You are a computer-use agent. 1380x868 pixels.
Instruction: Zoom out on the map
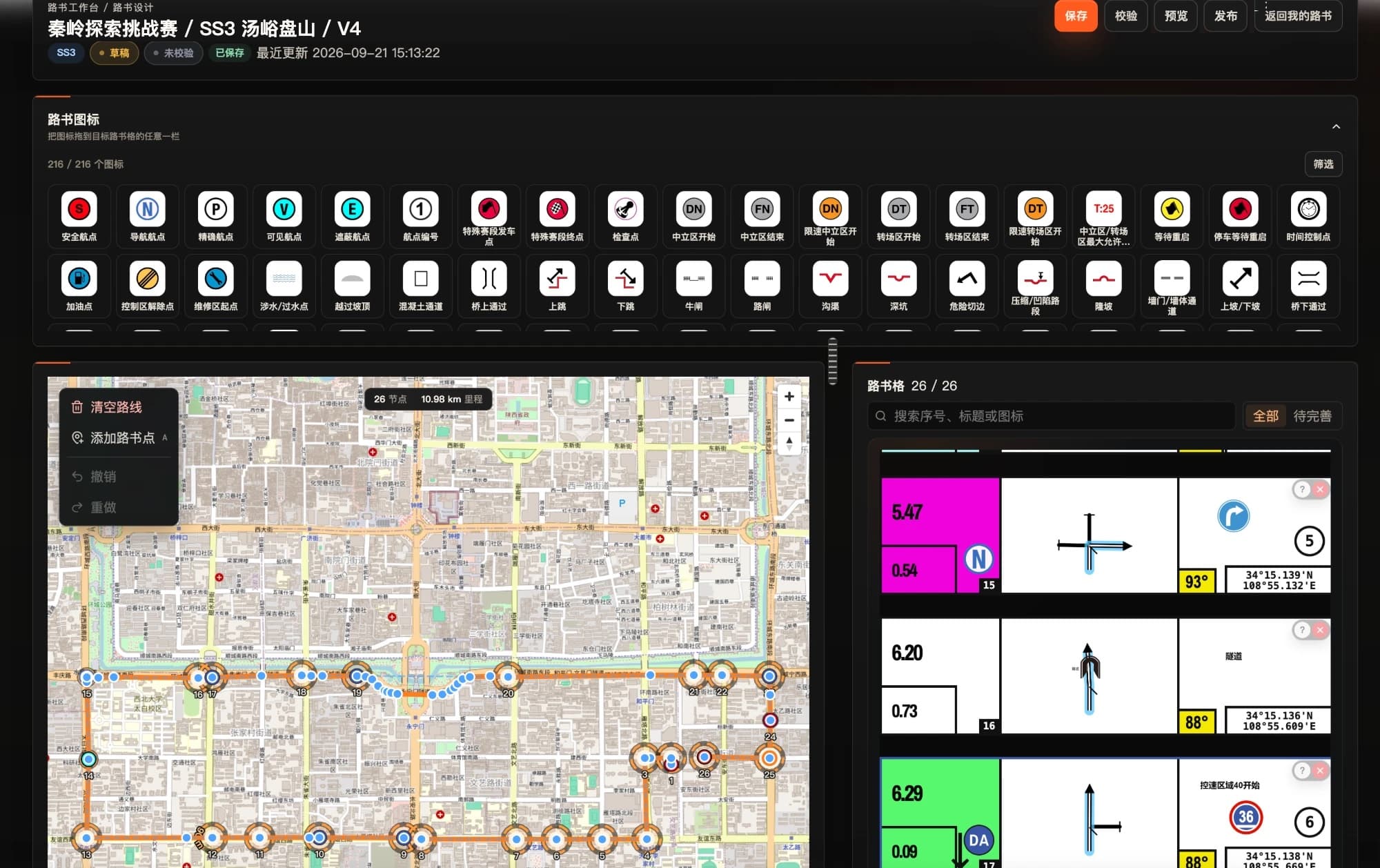789,420
